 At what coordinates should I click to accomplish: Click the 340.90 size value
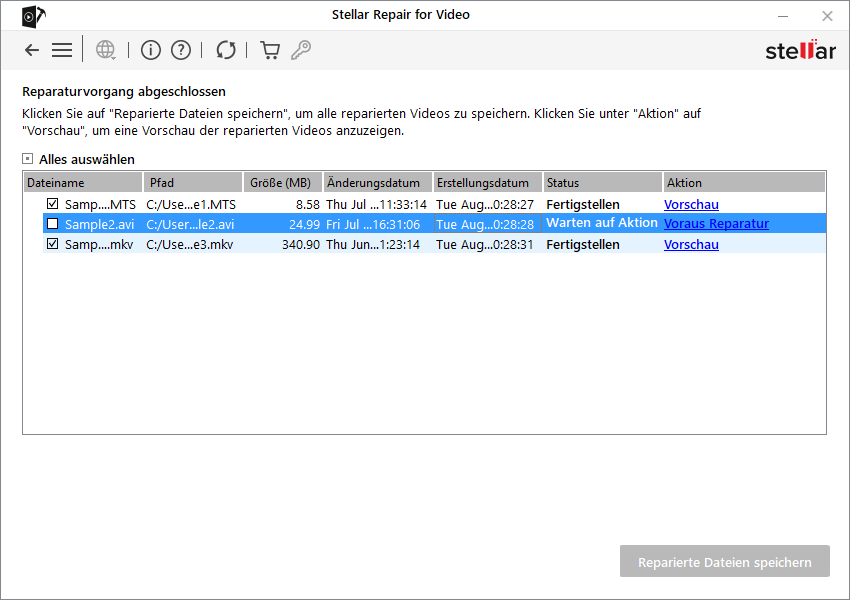click(x=301, y=244)
